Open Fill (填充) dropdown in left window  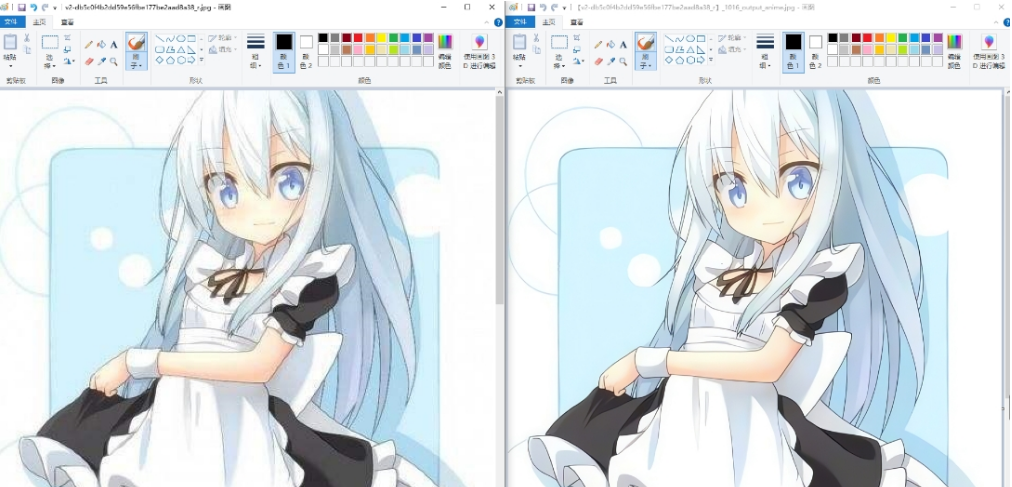223,49
